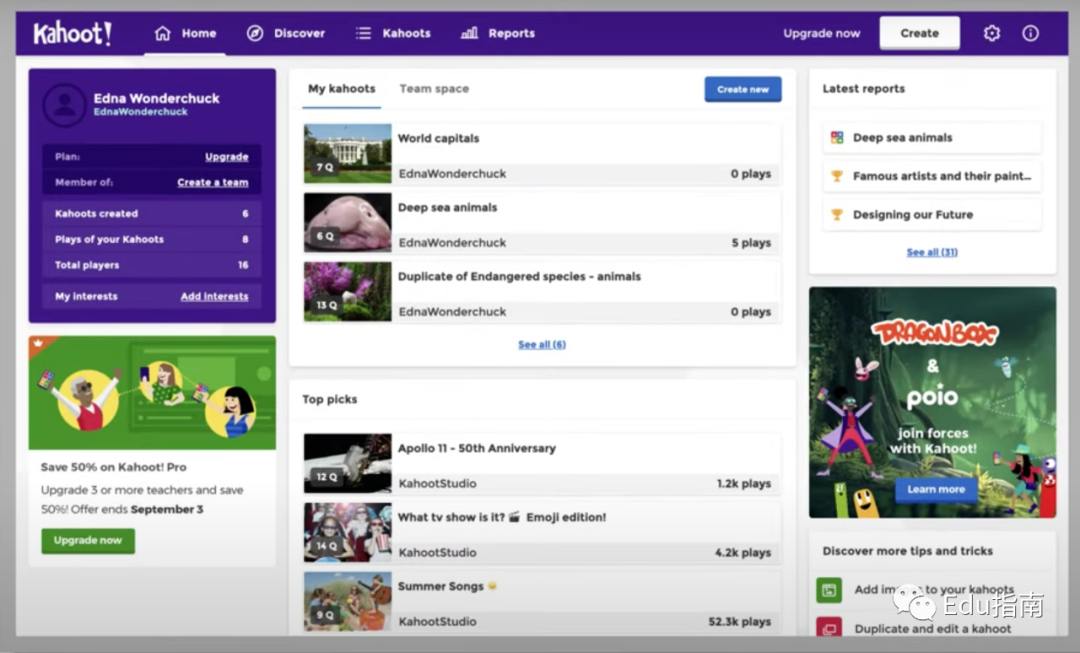The height and width of the screenshot is (653, 1080).
Task: Click Designing our Future trophy icon
Action: [x=837, y=214]
